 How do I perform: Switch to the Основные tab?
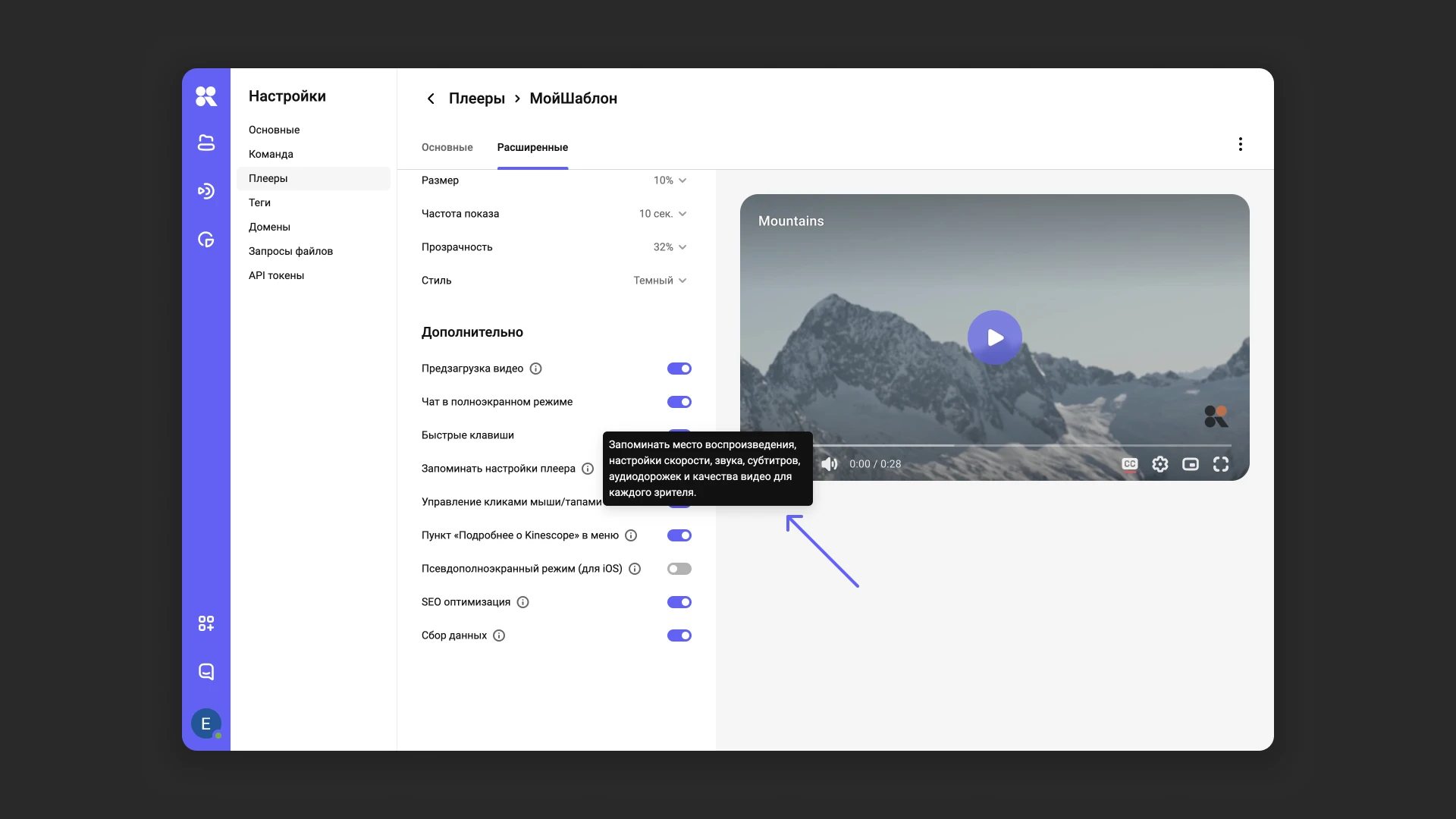click(x=447, y=147)
